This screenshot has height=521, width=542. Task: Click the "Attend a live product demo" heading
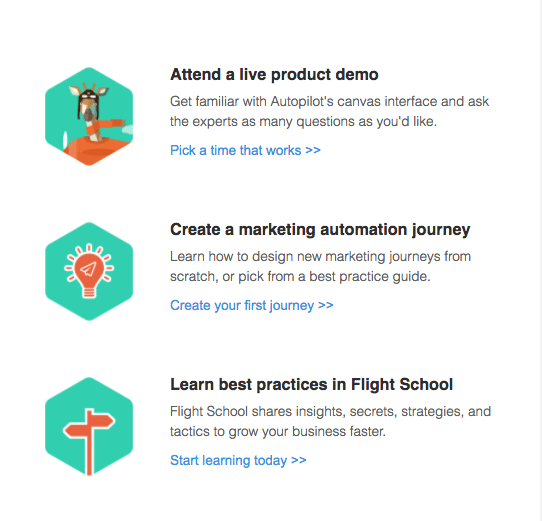pos(274,74)
